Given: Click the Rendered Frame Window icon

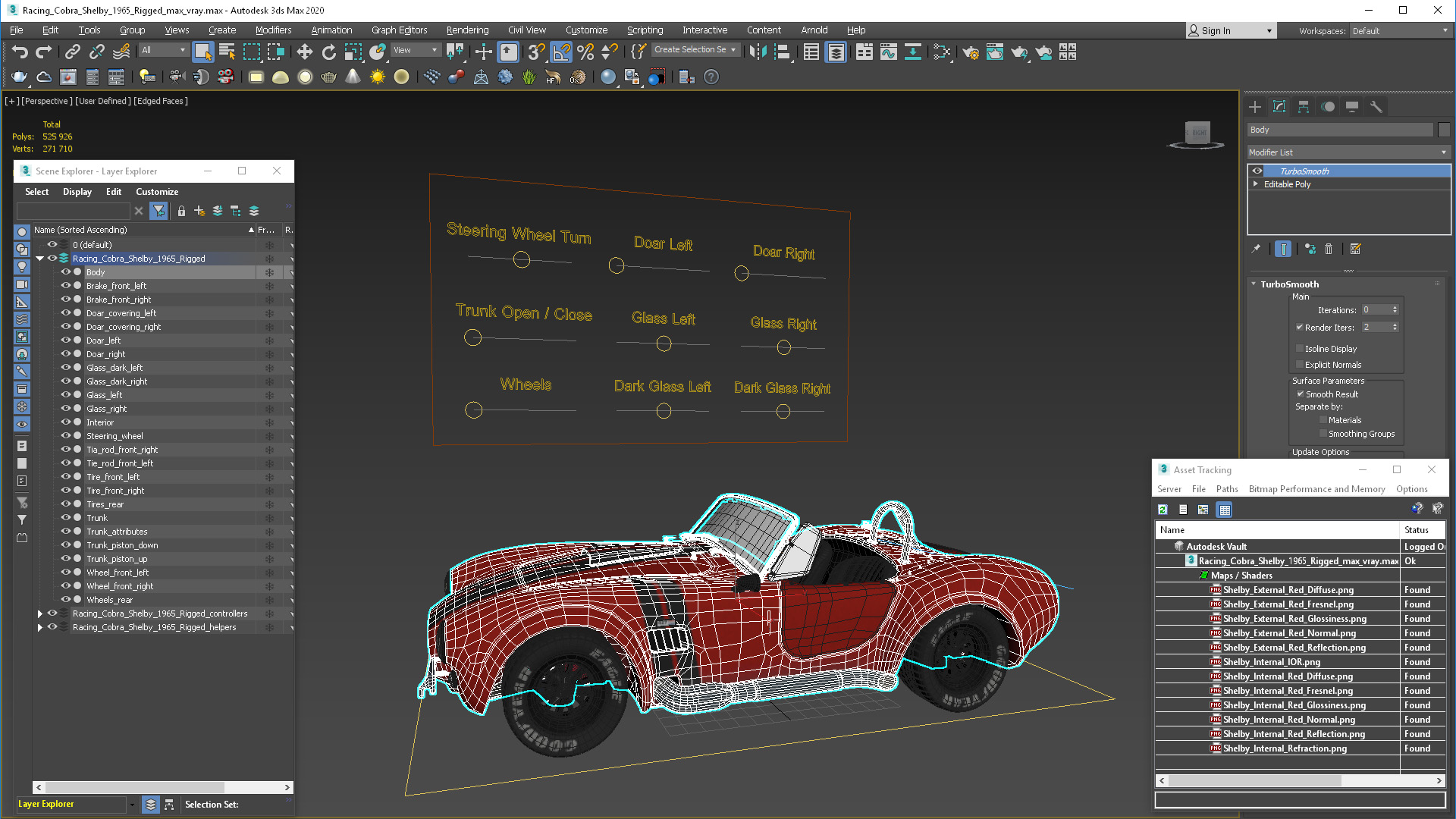Looking at the screenshot, I should [994, 52].
